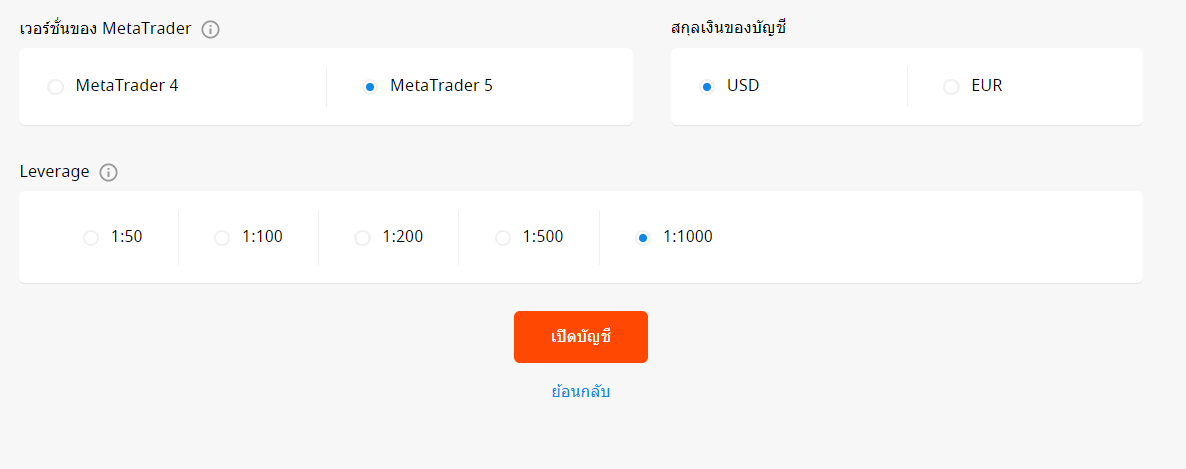The image size is (1186, 469).
Task: Select the 1:500 leverage radio circle
Action: click(x=502, y=238)
